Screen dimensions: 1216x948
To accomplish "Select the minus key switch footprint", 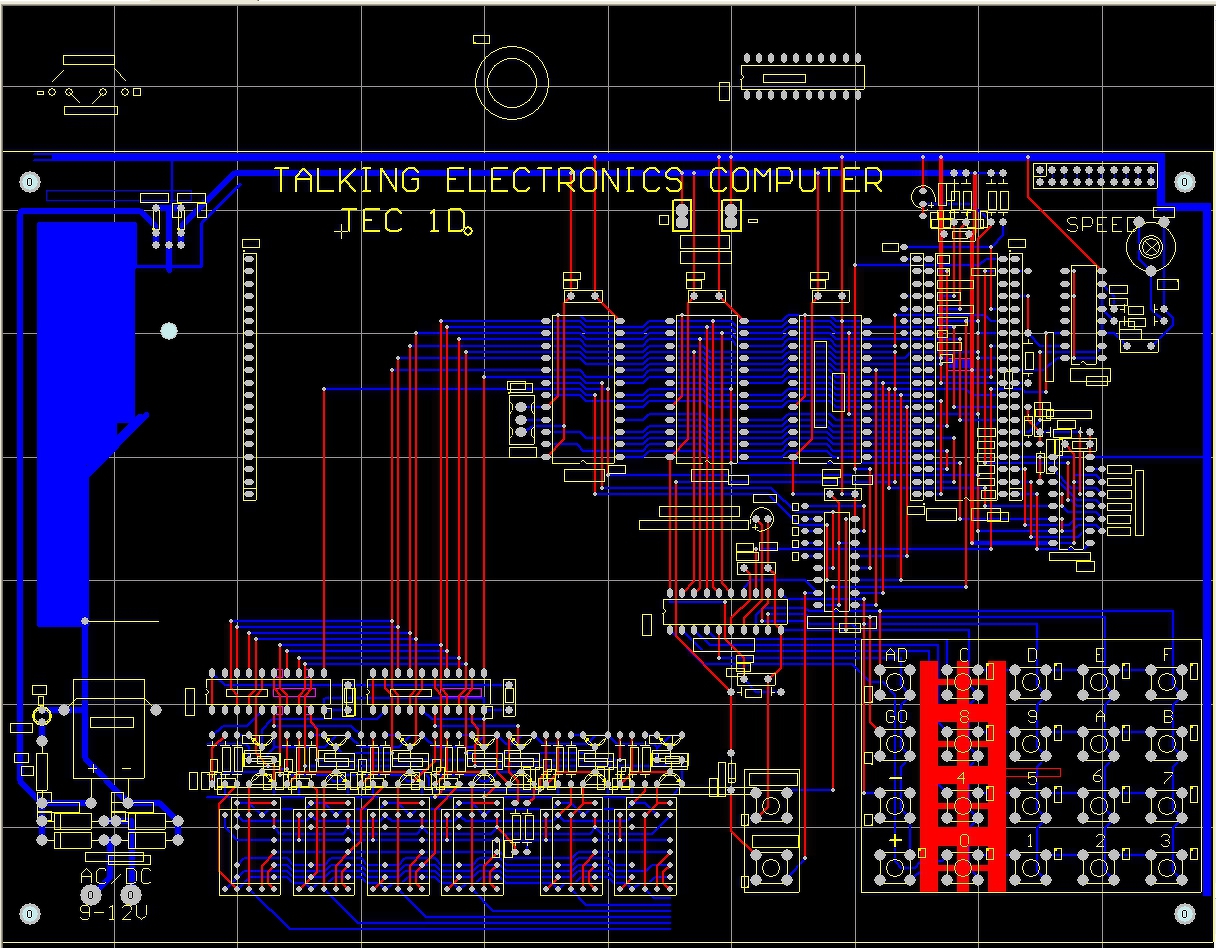I will (x=895, y=805).
